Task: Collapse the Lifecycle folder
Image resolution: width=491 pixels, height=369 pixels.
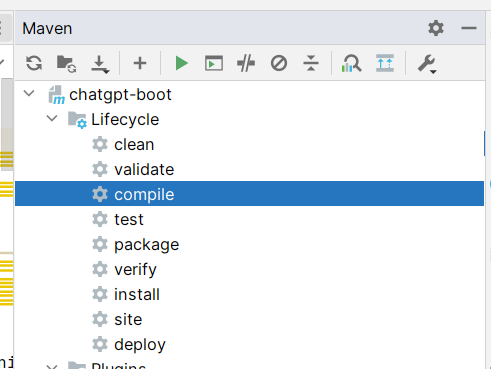Action: pos(52,118)
